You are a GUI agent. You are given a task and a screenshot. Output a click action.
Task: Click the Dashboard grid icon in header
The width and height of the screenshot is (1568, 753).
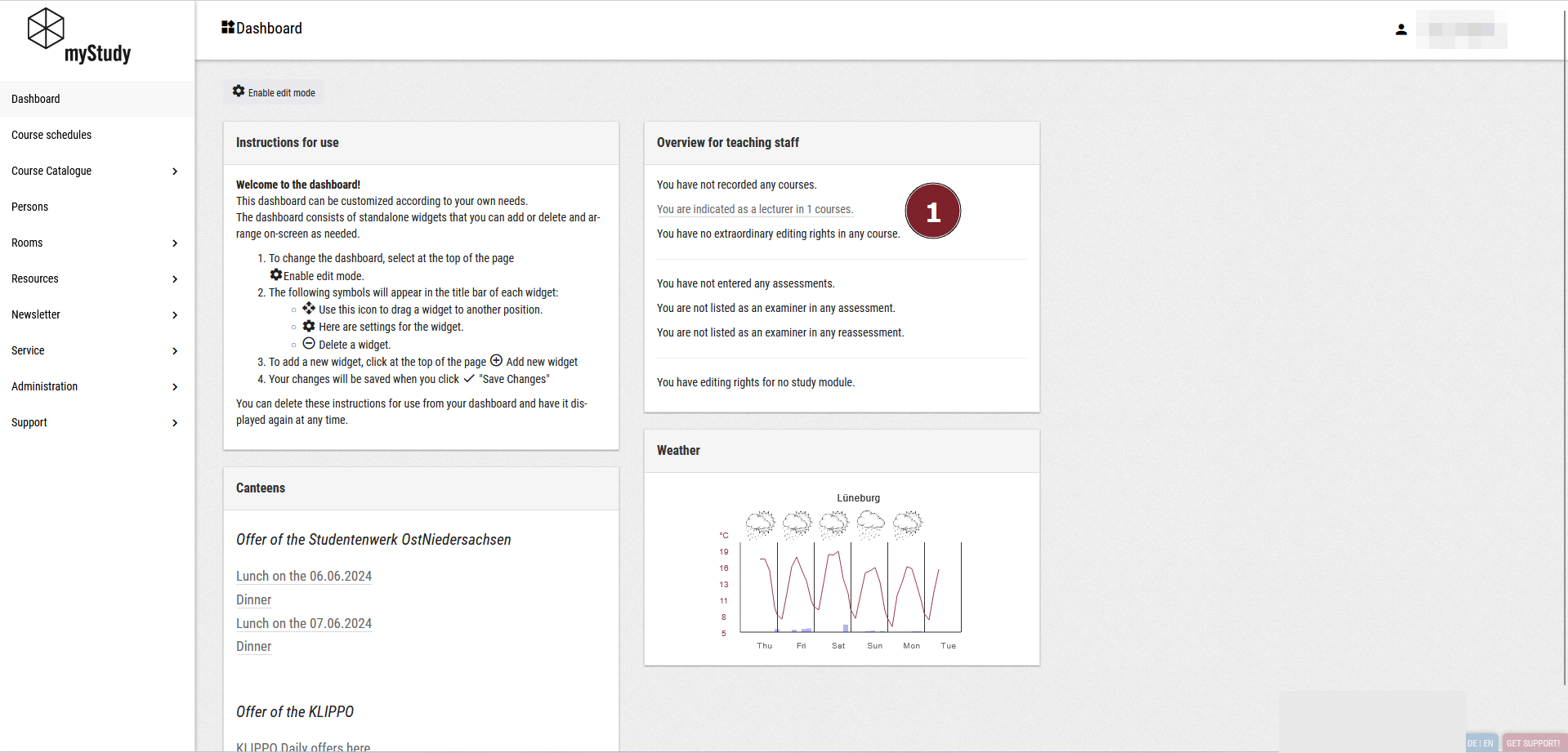pyautogui.click(x=228, y=28)
